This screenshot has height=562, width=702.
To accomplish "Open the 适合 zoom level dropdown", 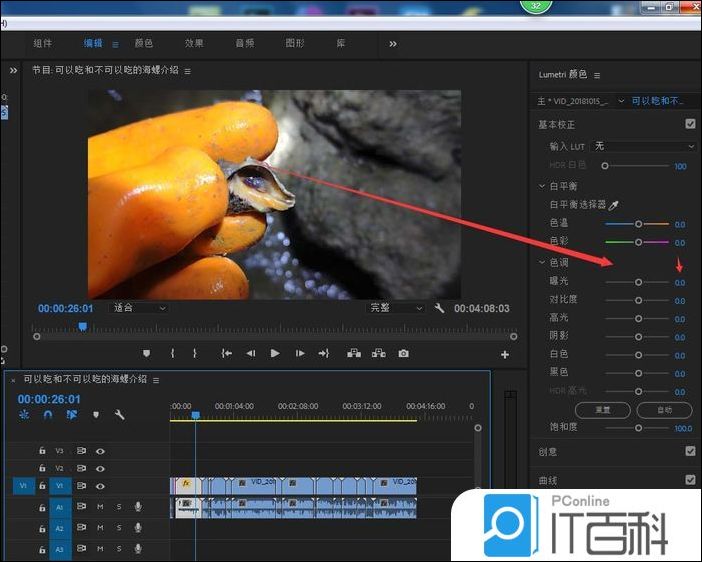I will [138, 308].
